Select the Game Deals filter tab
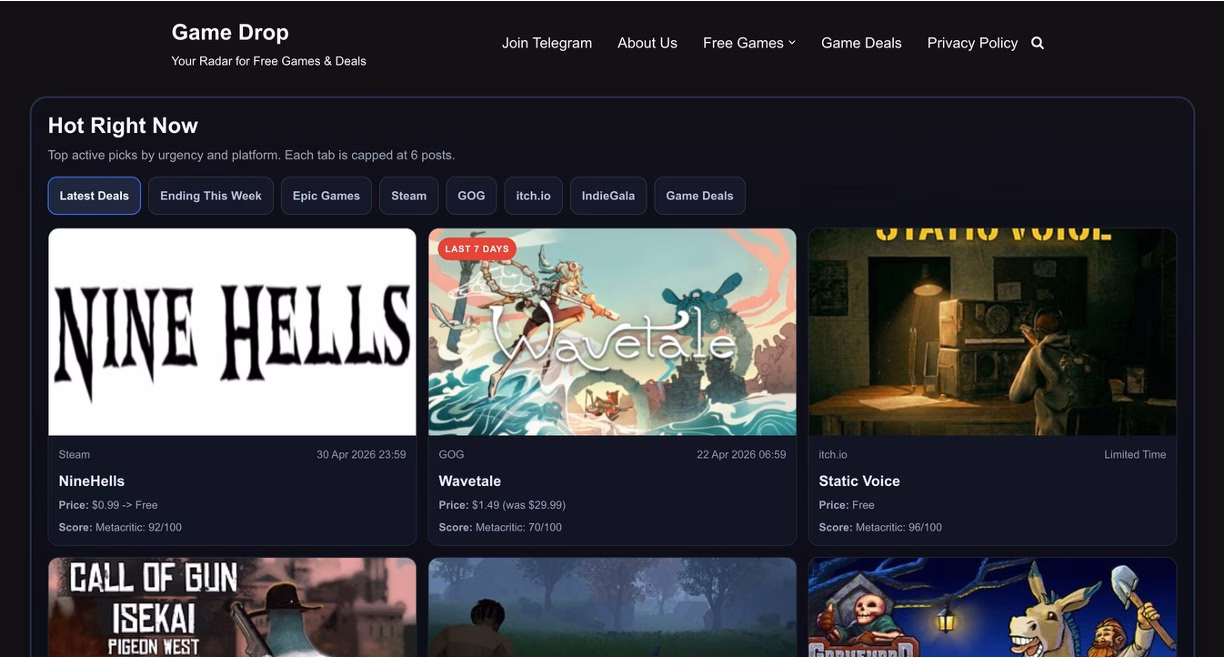This screenshot has width=1224, height=658. pyautogui.click(x=700, y=196)
